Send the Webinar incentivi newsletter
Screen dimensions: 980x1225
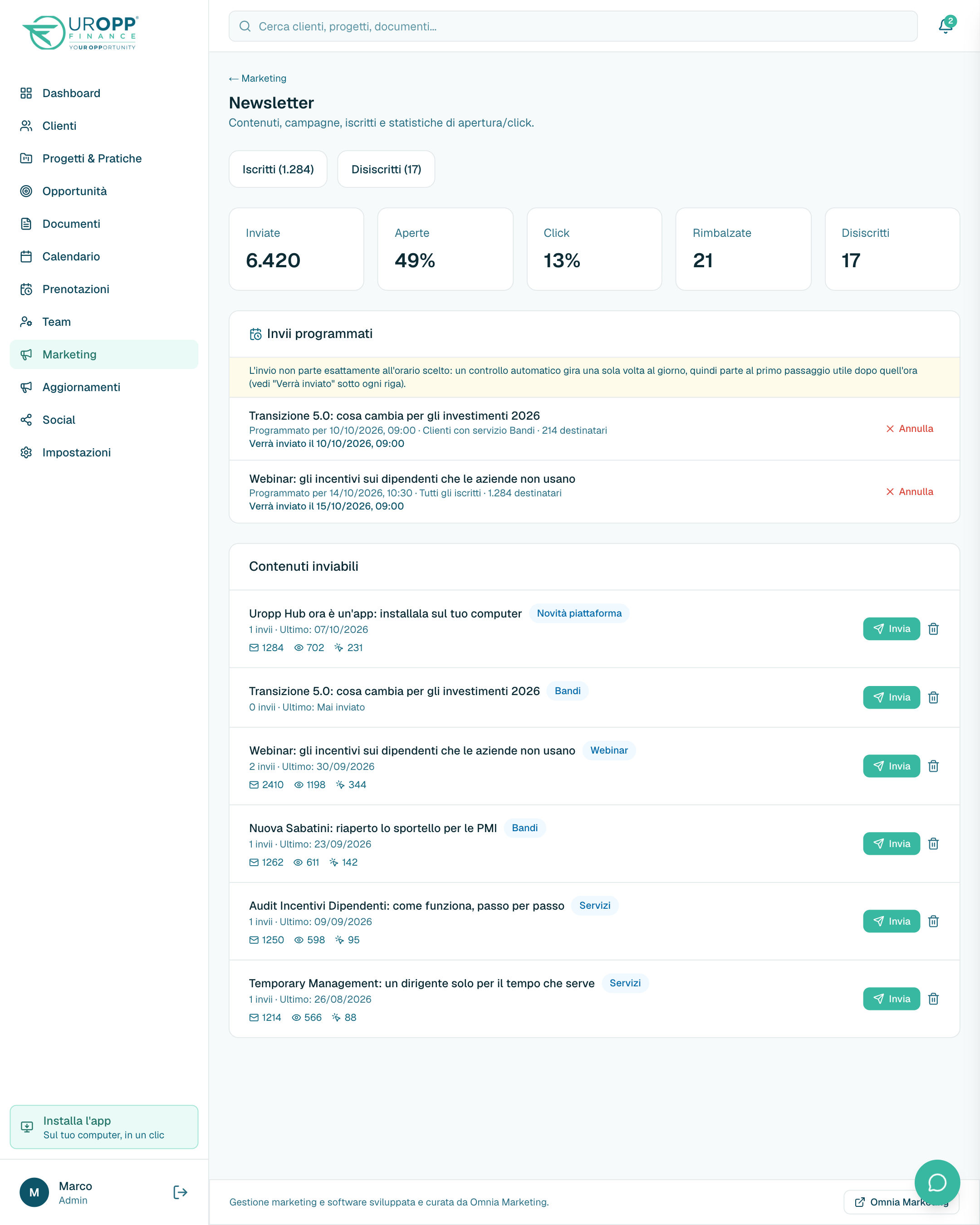point(892,766)
